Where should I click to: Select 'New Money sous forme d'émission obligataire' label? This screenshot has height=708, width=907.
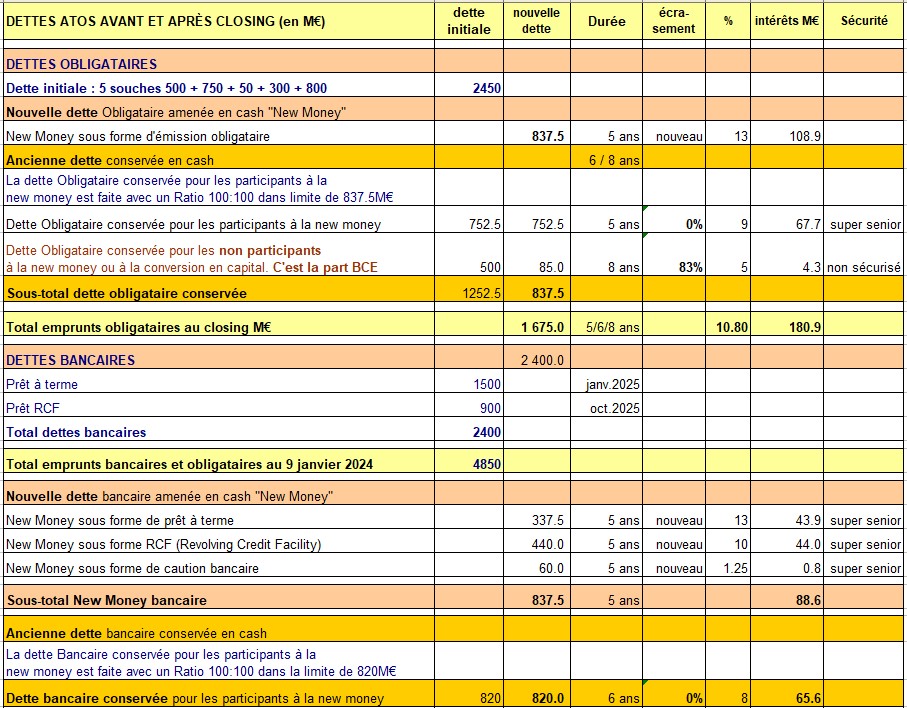(138, 137)
